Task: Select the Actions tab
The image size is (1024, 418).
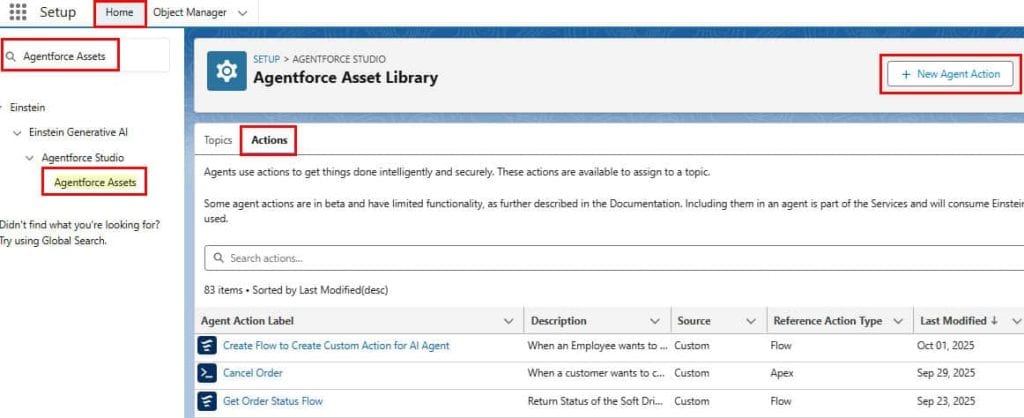Action: click(269, 140)
